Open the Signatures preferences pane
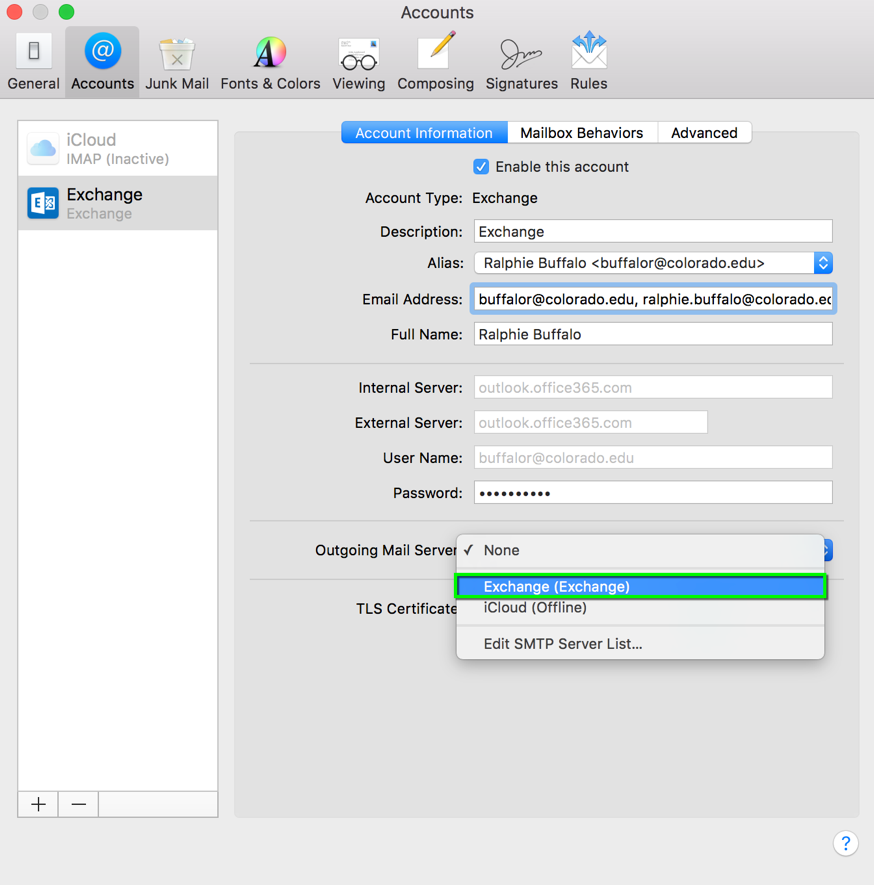Viewport: 874px width, 885px height. tap(521, 62)
